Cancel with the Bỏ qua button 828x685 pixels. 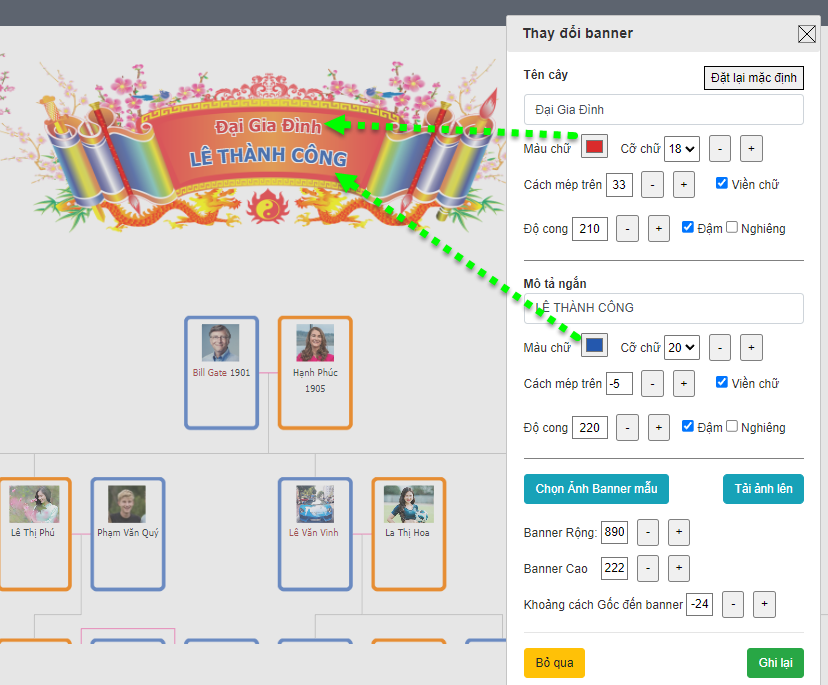tap(554, 663)
